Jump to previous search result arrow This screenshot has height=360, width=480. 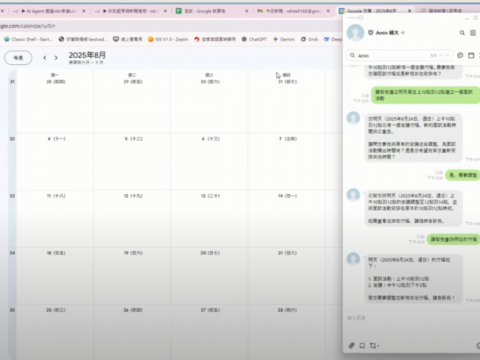point(441,55)
